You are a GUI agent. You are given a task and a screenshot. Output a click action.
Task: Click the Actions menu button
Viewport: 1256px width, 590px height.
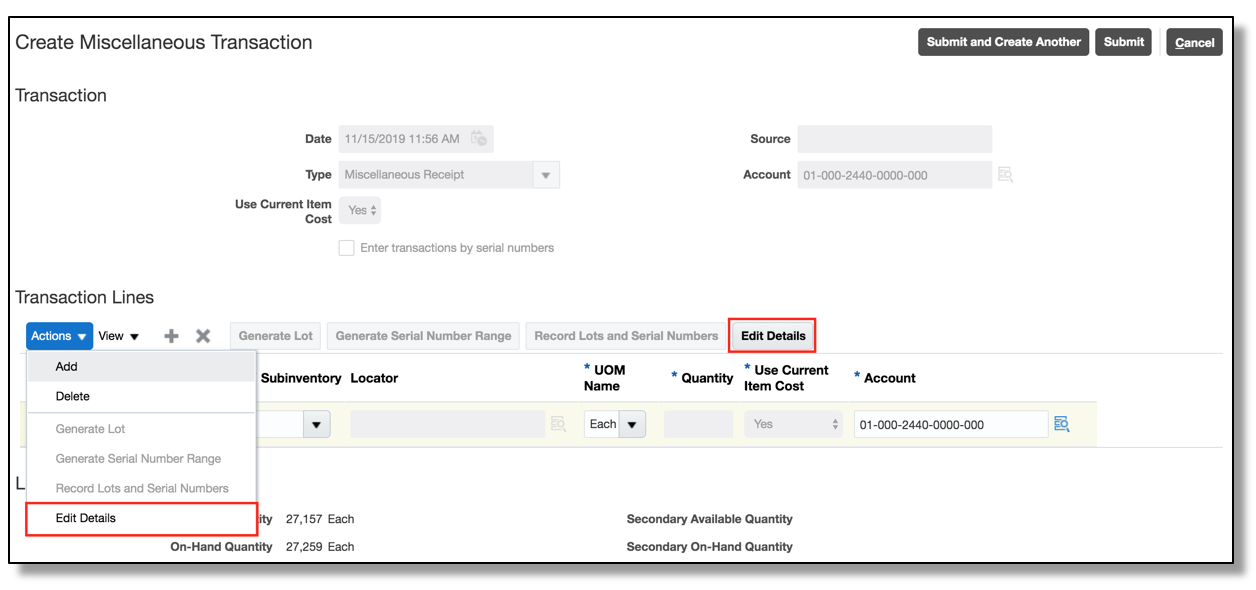(x=59, y=336)
